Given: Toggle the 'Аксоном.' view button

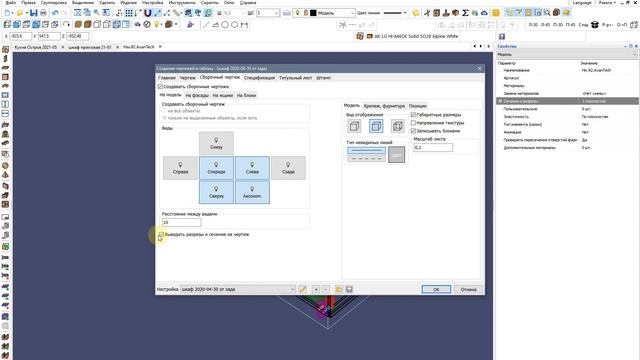Looking at the screenshot, I should click(x=252, y=192).
